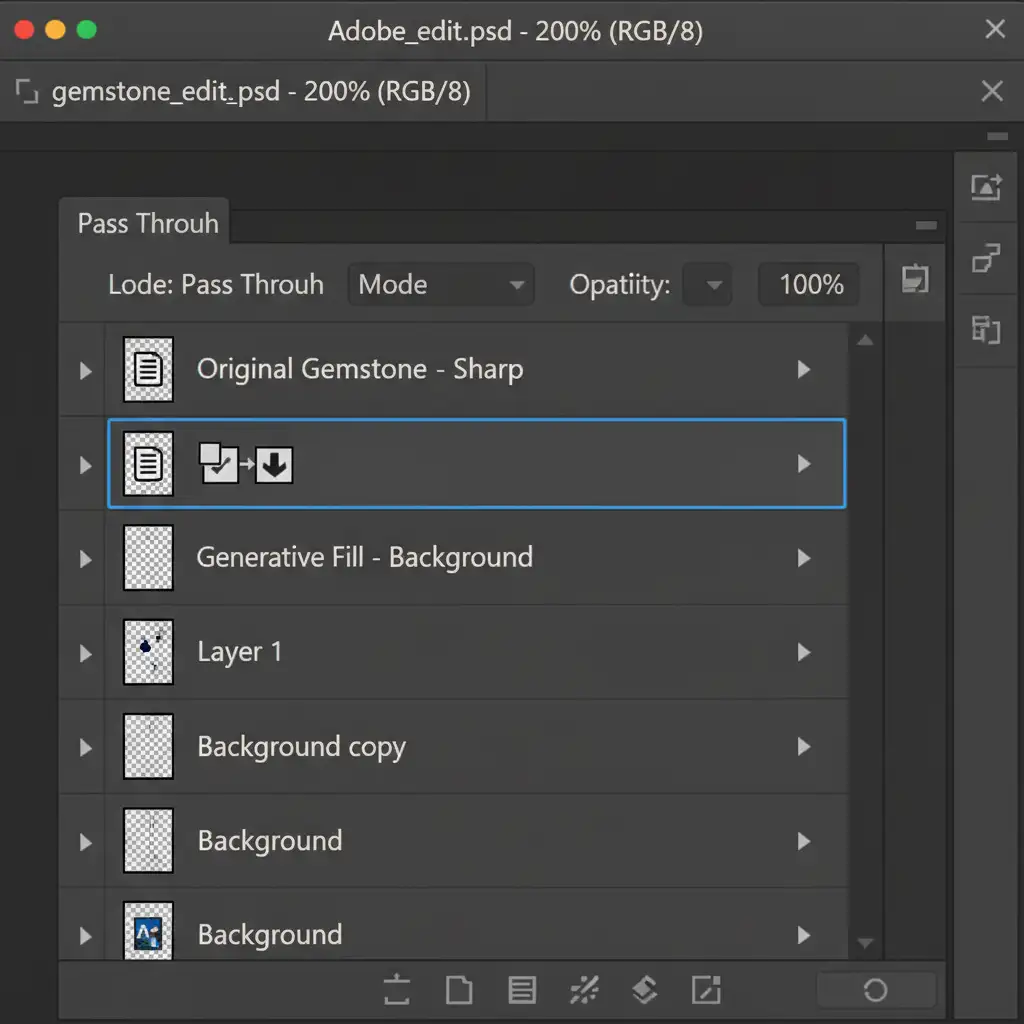Image resolution: width=1024 pixels, height=1024 pixels.
Task: Expand the Generative Fill - Background layer
Action: coord(85,559)
